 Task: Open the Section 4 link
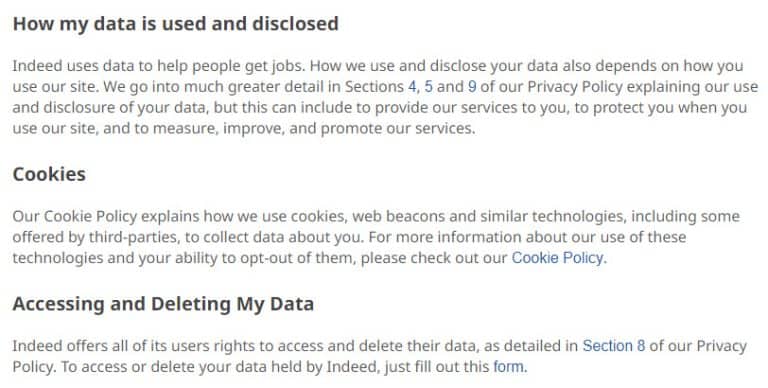412,87
